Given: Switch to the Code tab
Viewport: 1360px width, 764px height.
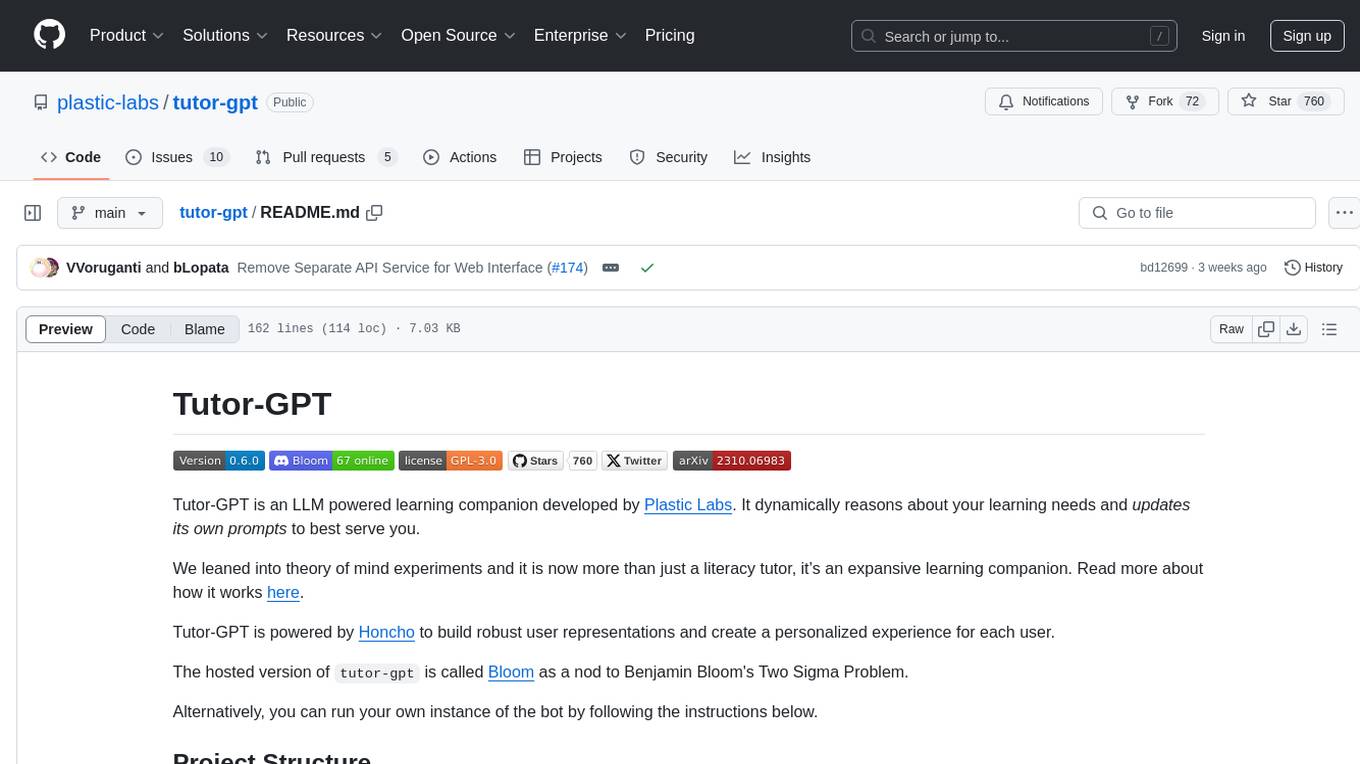Looking at the screenshot, I should tap(71, 157).
